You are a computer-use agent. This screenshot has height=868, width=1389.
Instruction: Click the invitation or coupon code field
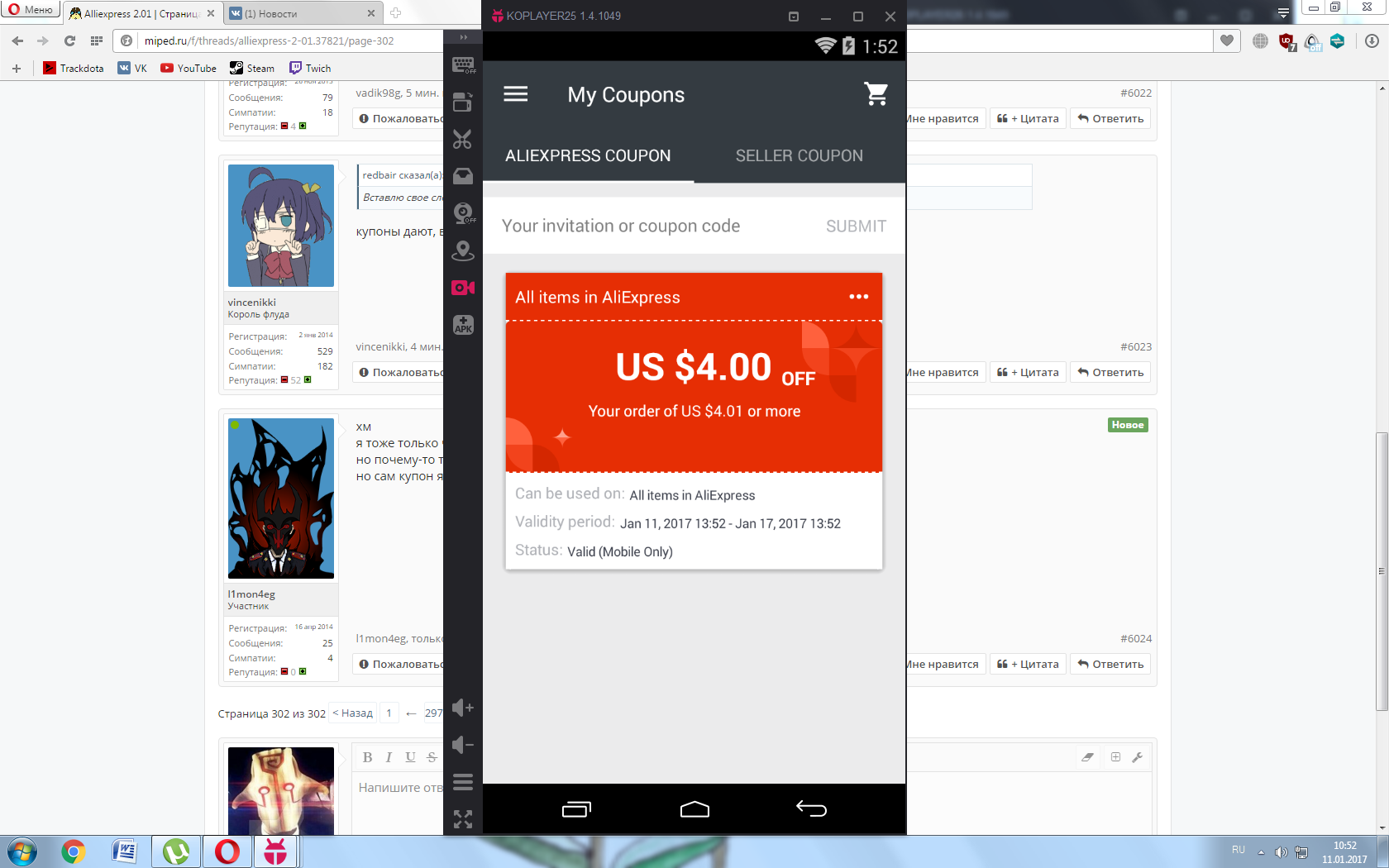(621, 226)
